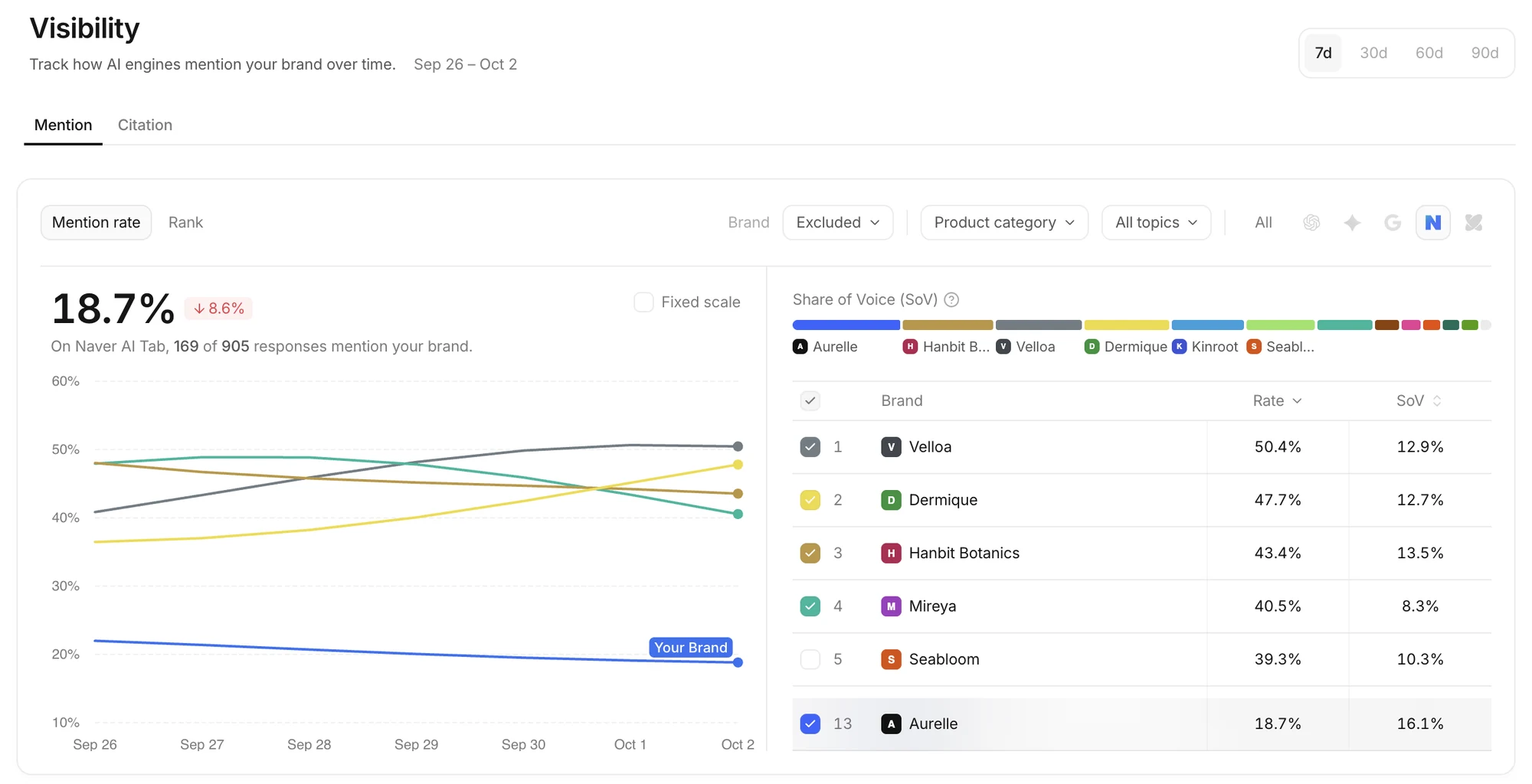This screenshot has height=784, width=1532.
Task: Set the time range to 90d
Action: pyautogui.click(x=1485, y=53)
